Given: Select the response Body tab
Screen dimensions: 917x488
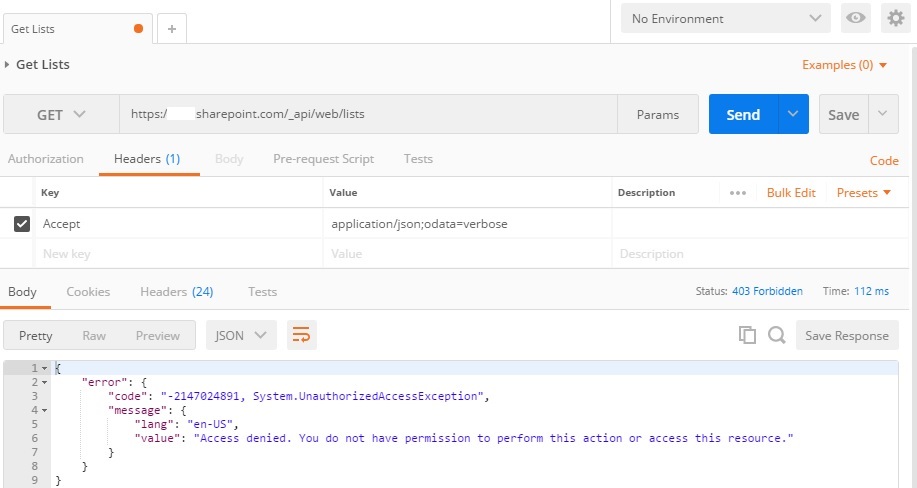Looking at the screenshot, I should pyautogui.click(x=22, y=291).
